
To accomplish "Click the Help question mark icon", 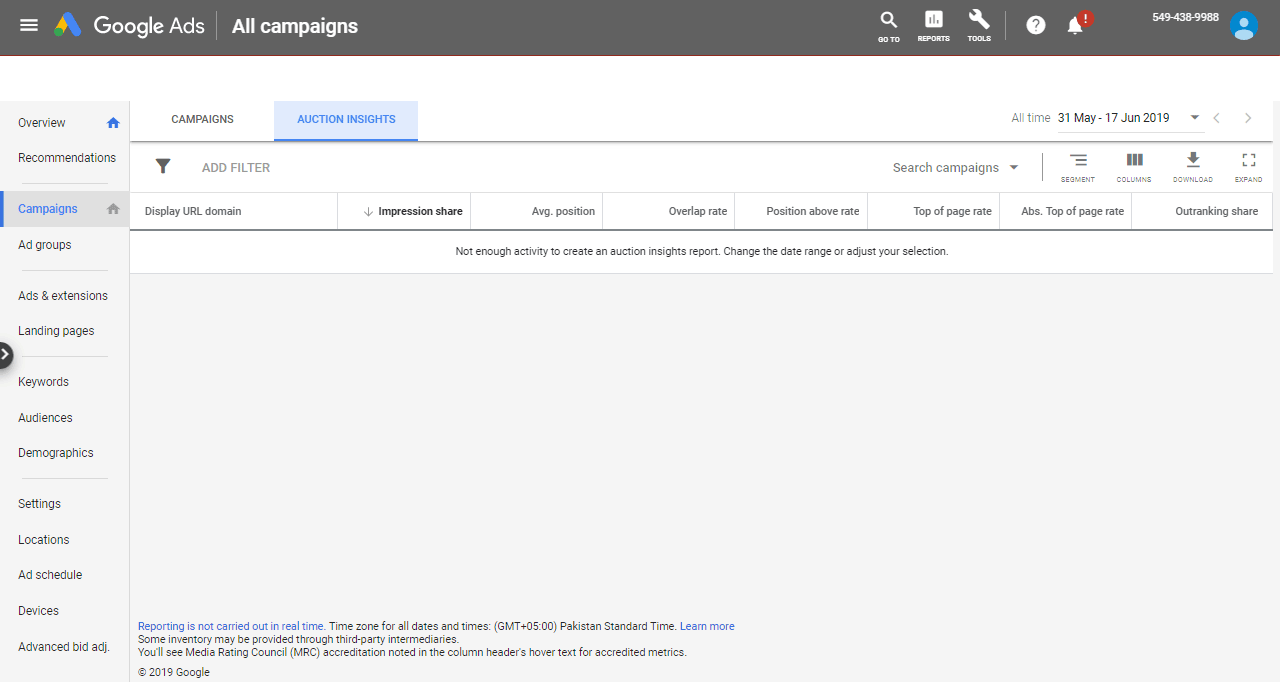I will coord(1036,25).
